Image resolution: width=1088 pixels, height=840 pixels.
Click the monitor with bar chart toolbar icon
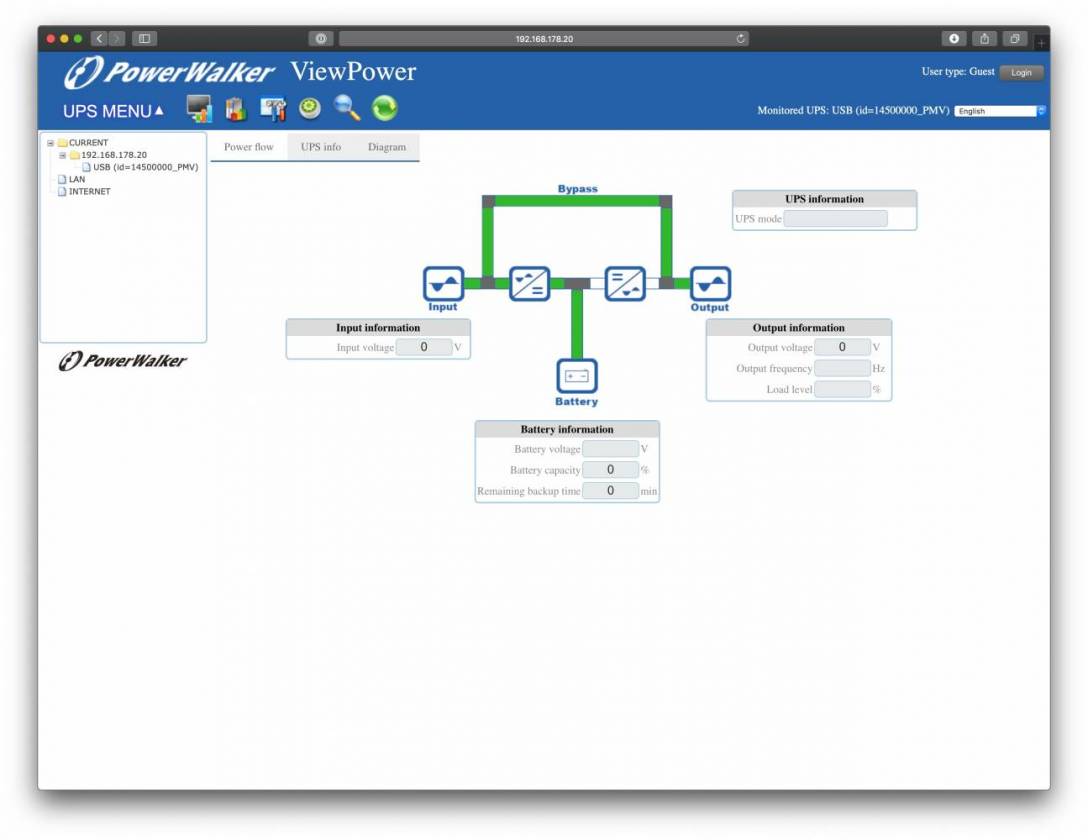coord(199,108)
